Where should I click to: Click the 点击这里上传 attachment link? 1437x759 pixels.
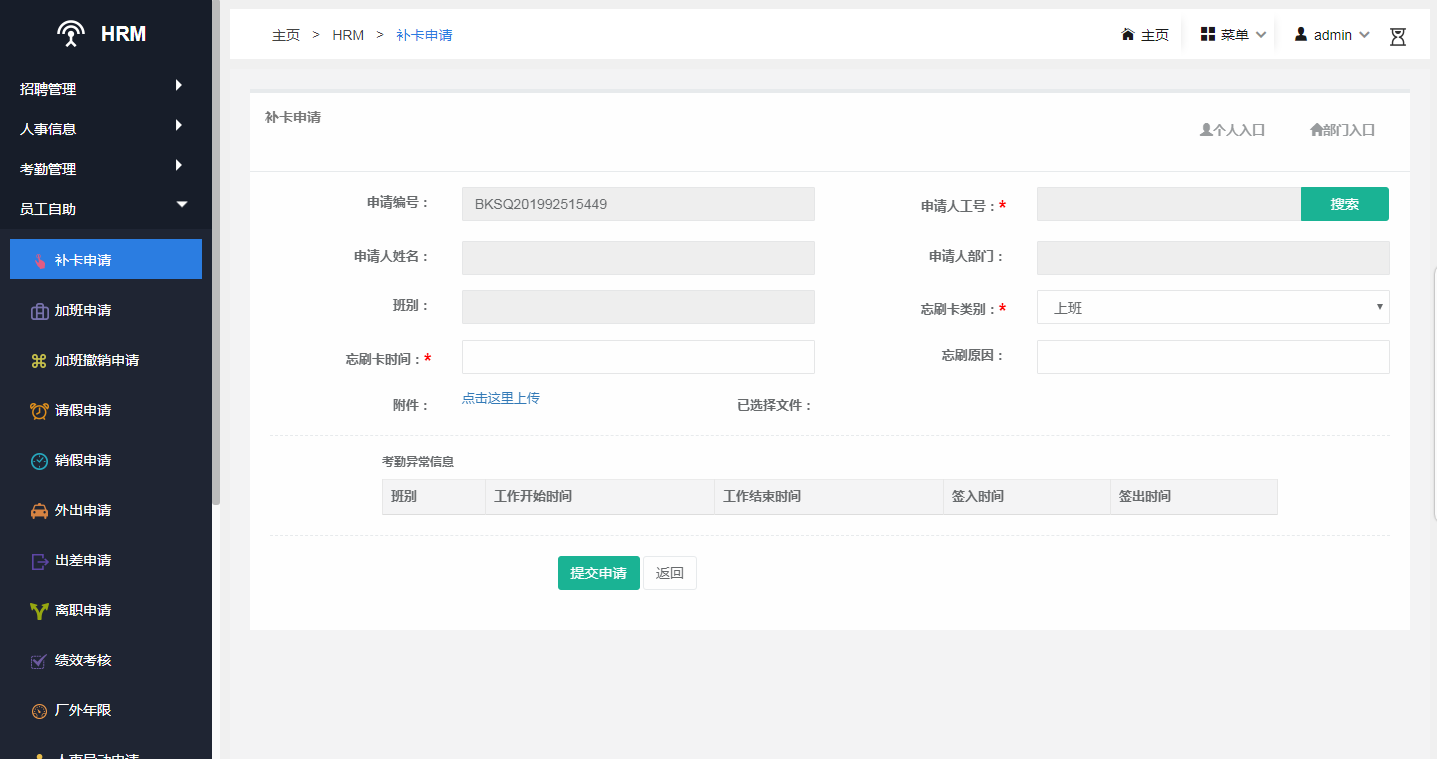[x=500, y=398]
